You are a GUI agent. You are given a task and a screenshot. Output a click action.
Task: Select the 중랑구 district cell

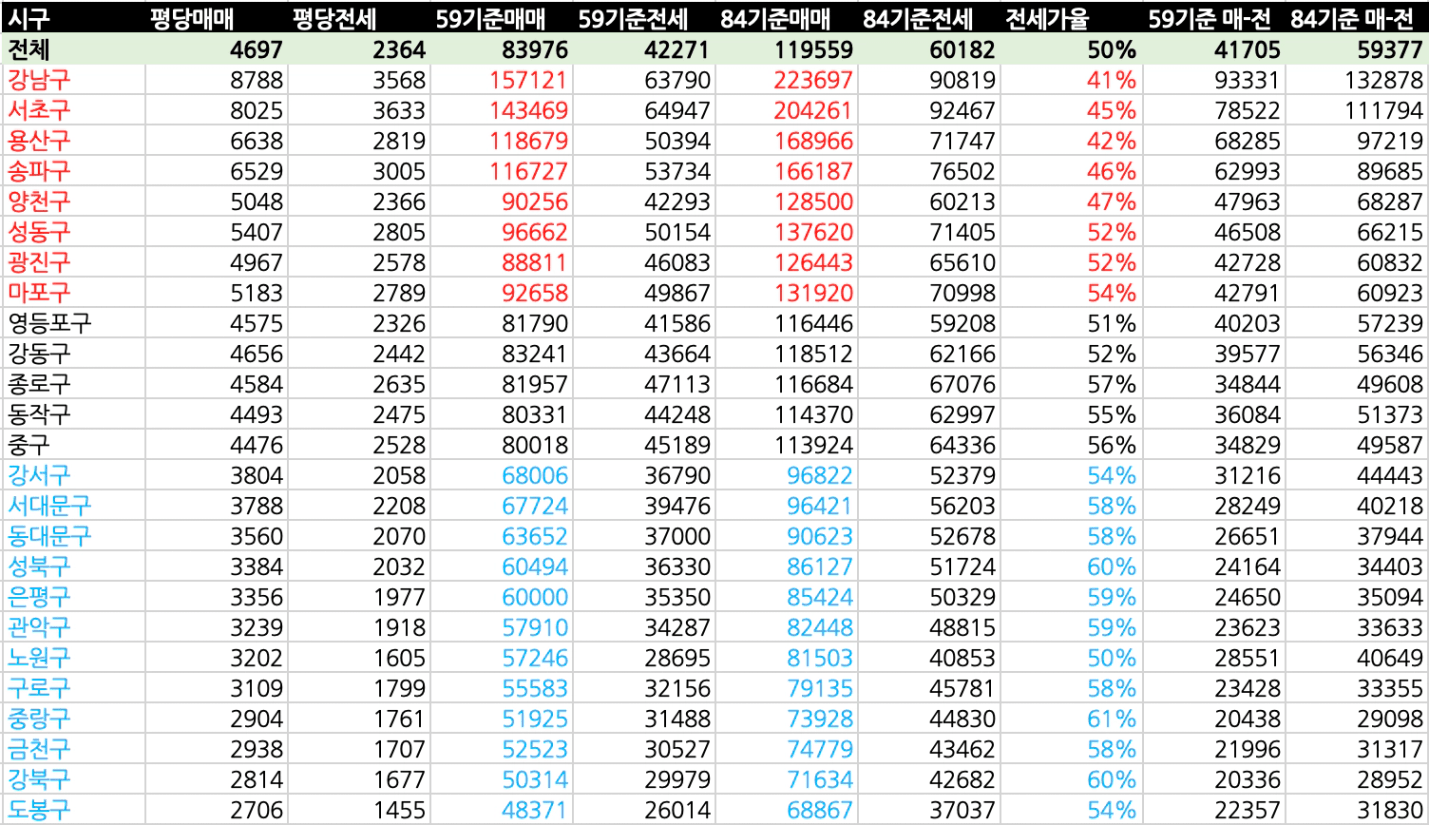click(x=39, y=719)
